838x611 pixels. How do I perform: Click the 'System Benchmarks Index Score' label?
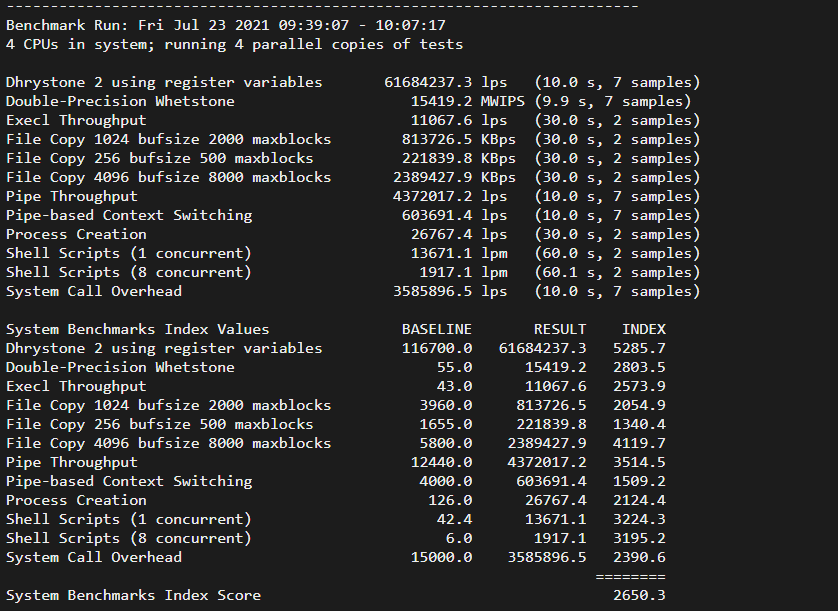pos(133,595)
